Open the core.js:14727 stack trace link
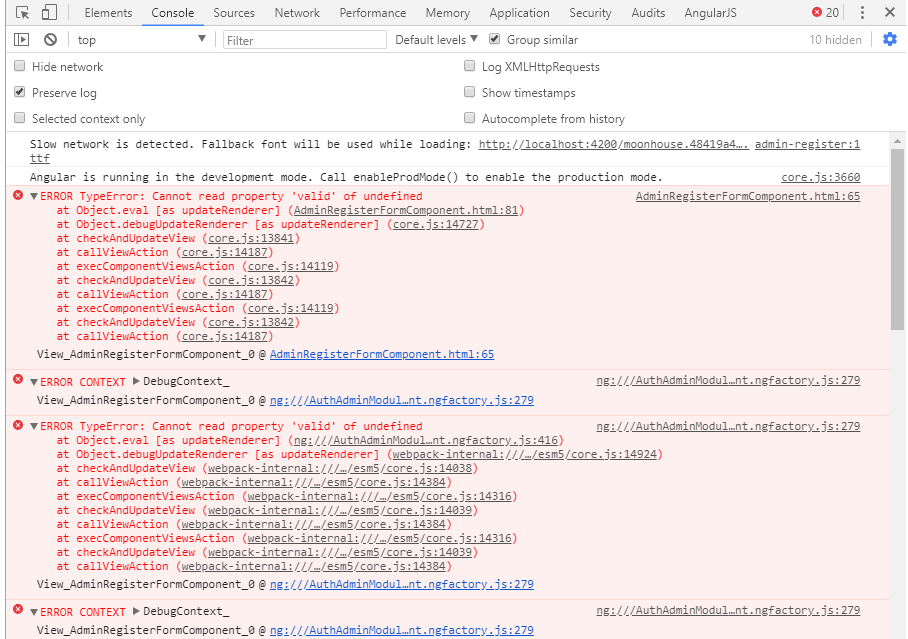The width and height of the screenshot is (908, 639). click(435, 224)
